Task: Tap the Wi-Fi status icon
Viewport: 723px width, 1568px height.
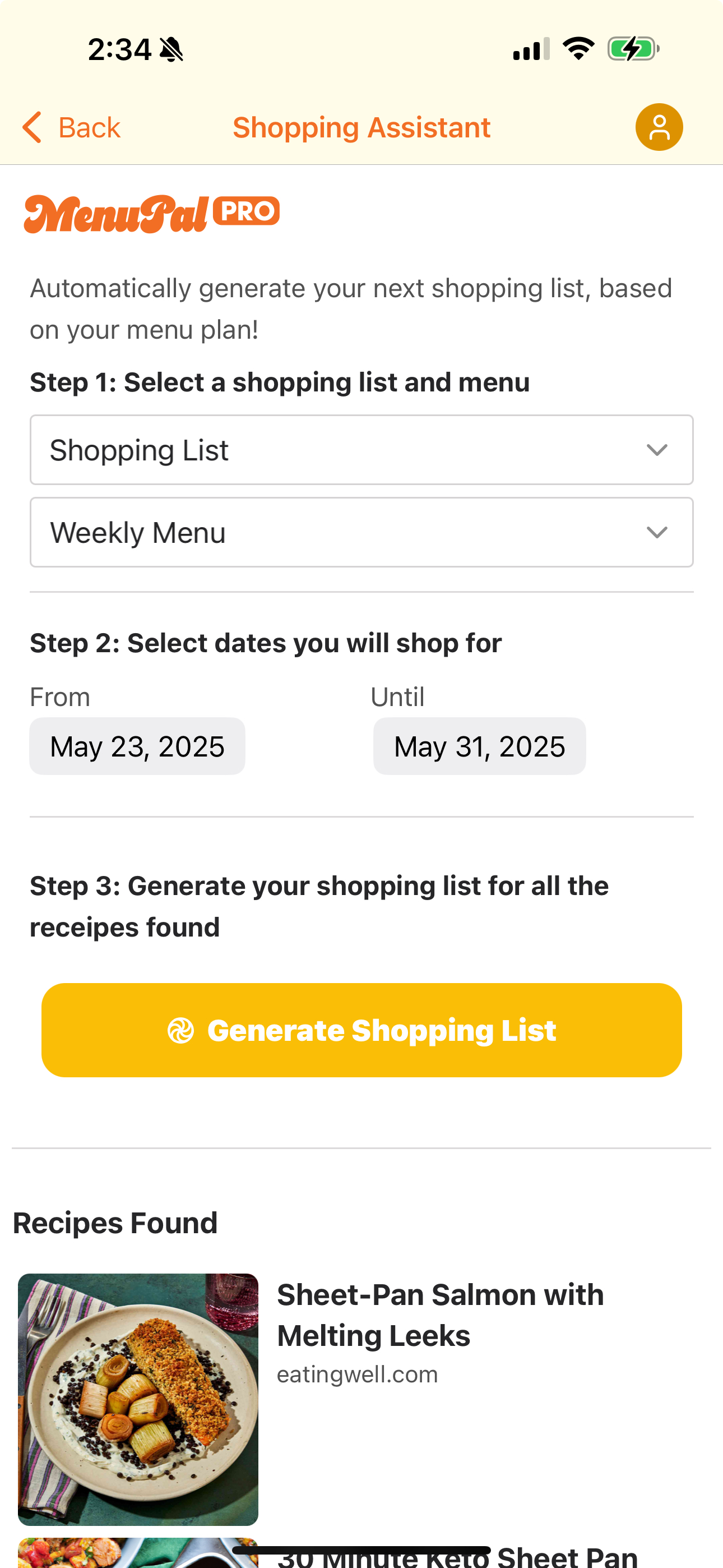Action: coord(578,49)
